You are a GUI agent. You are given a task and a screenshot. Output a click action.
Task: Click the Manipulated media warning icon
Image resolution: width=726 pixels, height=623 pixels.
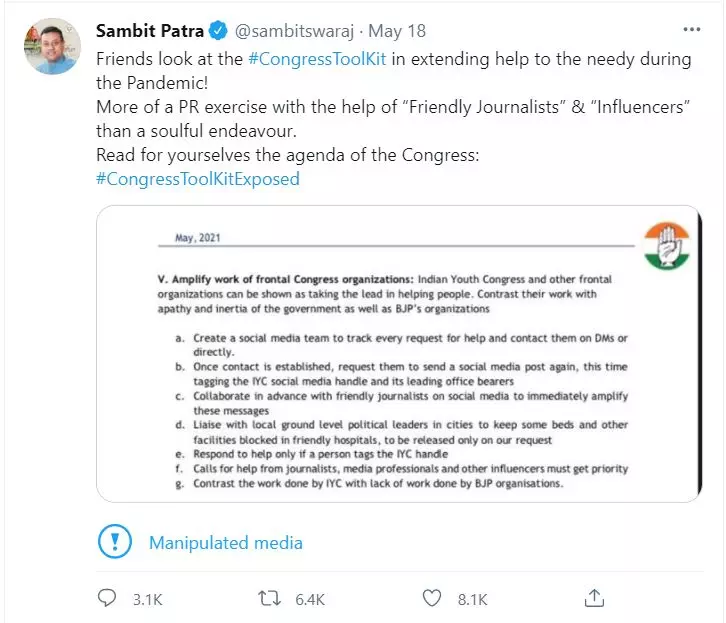click(x=116, y=542)
